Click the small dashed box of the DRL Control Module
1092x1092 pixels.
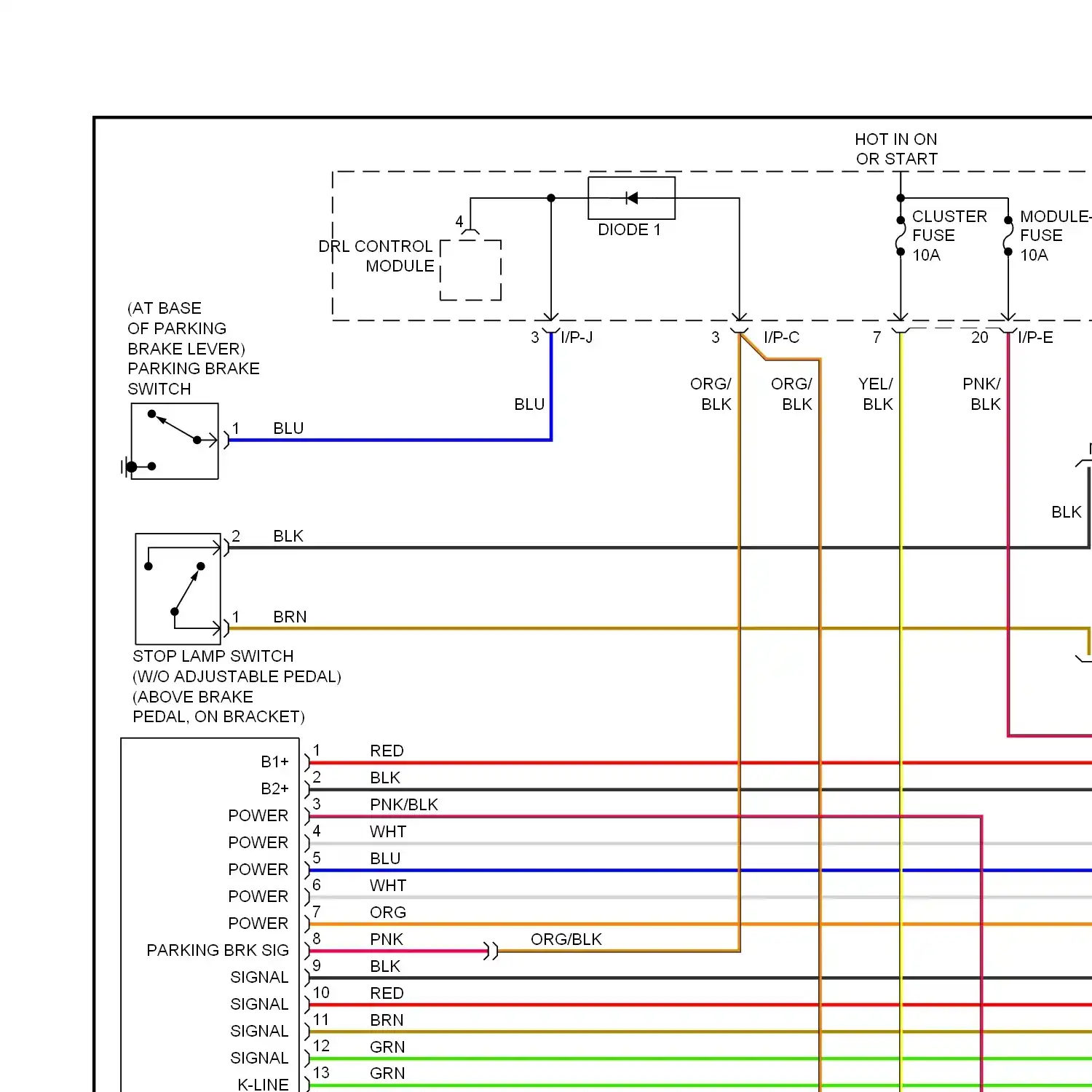tap(471, 269)
